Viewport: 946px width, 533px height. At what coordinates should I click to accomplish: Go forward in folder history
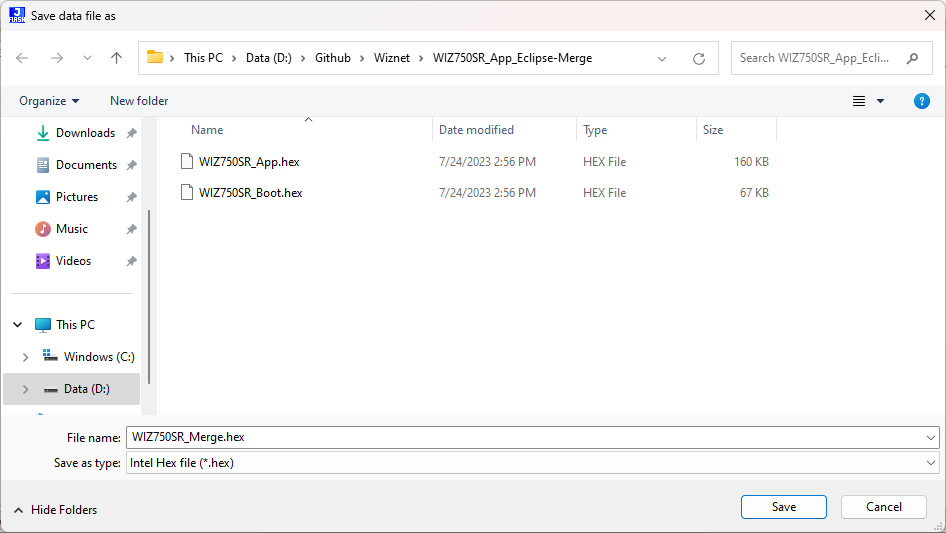[x=57, y=58]
